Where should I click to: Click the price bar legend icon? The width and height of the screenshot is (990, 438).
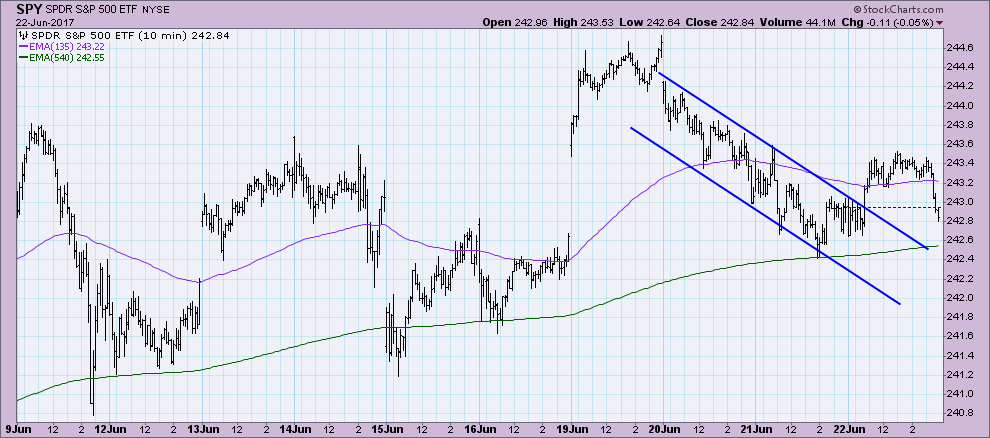[23, 35]
